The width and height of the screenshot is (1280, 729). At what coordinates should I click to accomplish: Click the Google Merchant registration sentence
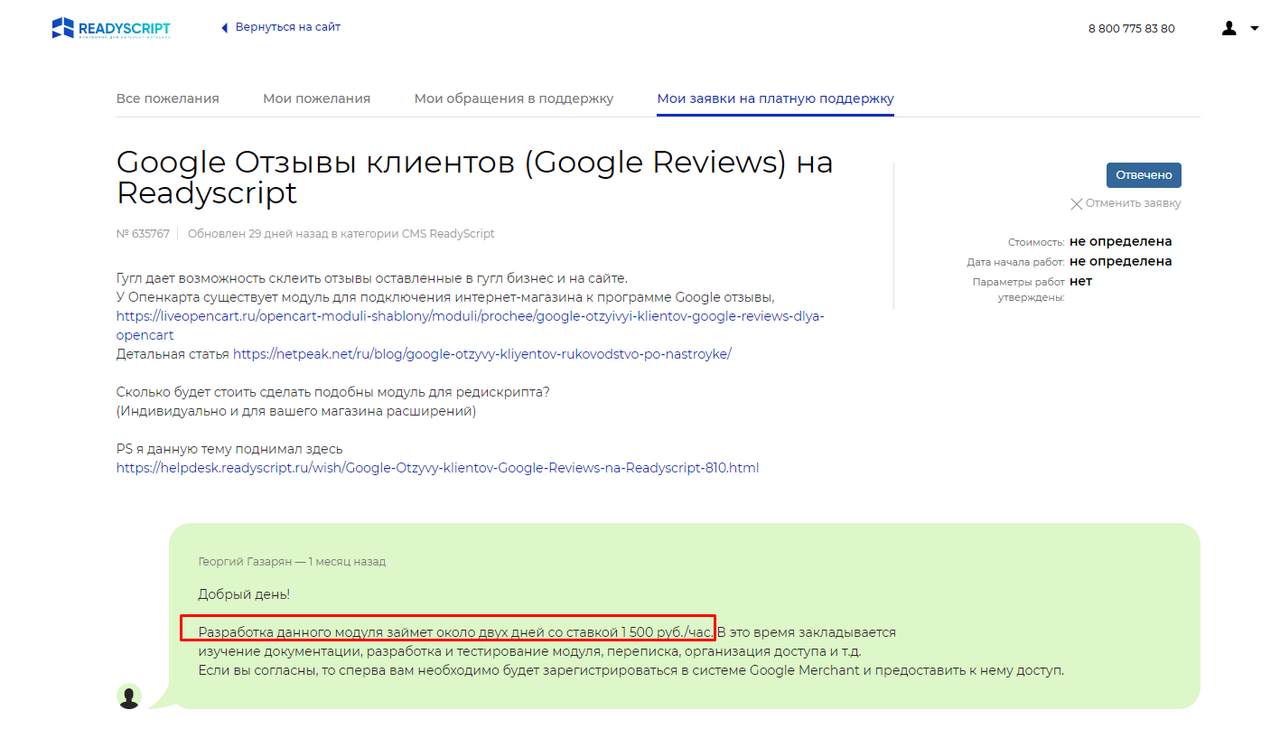[x=631, y=670]
